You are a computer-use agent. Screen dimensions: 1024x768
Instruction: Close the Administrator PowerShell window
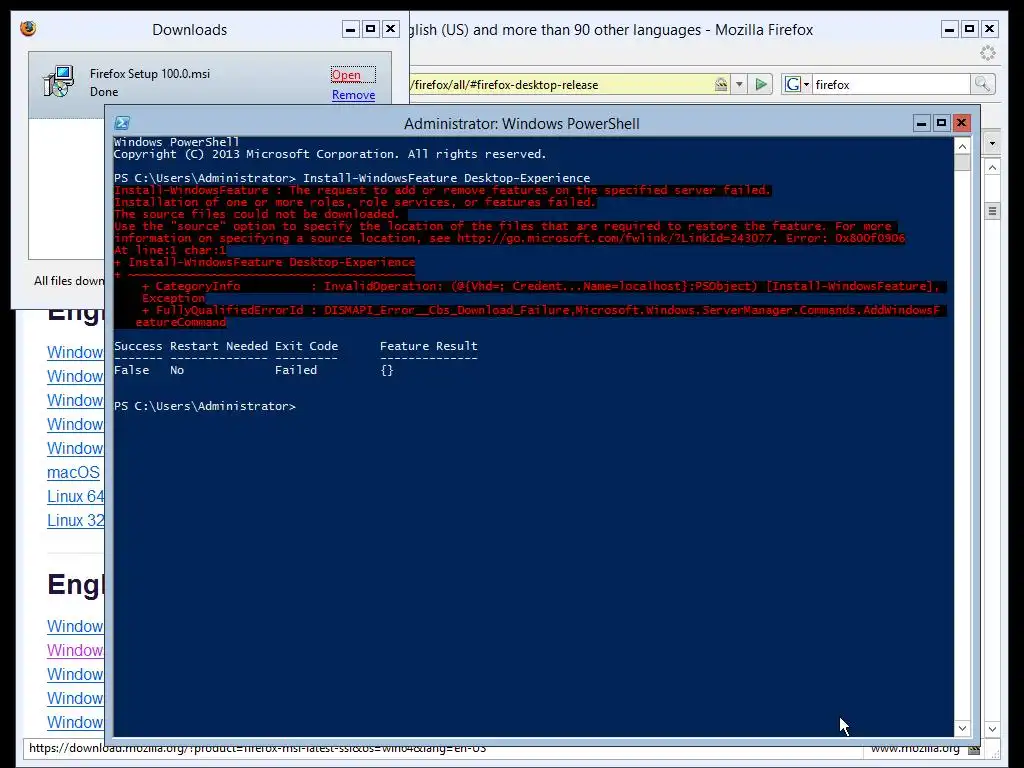coord(961,123)
